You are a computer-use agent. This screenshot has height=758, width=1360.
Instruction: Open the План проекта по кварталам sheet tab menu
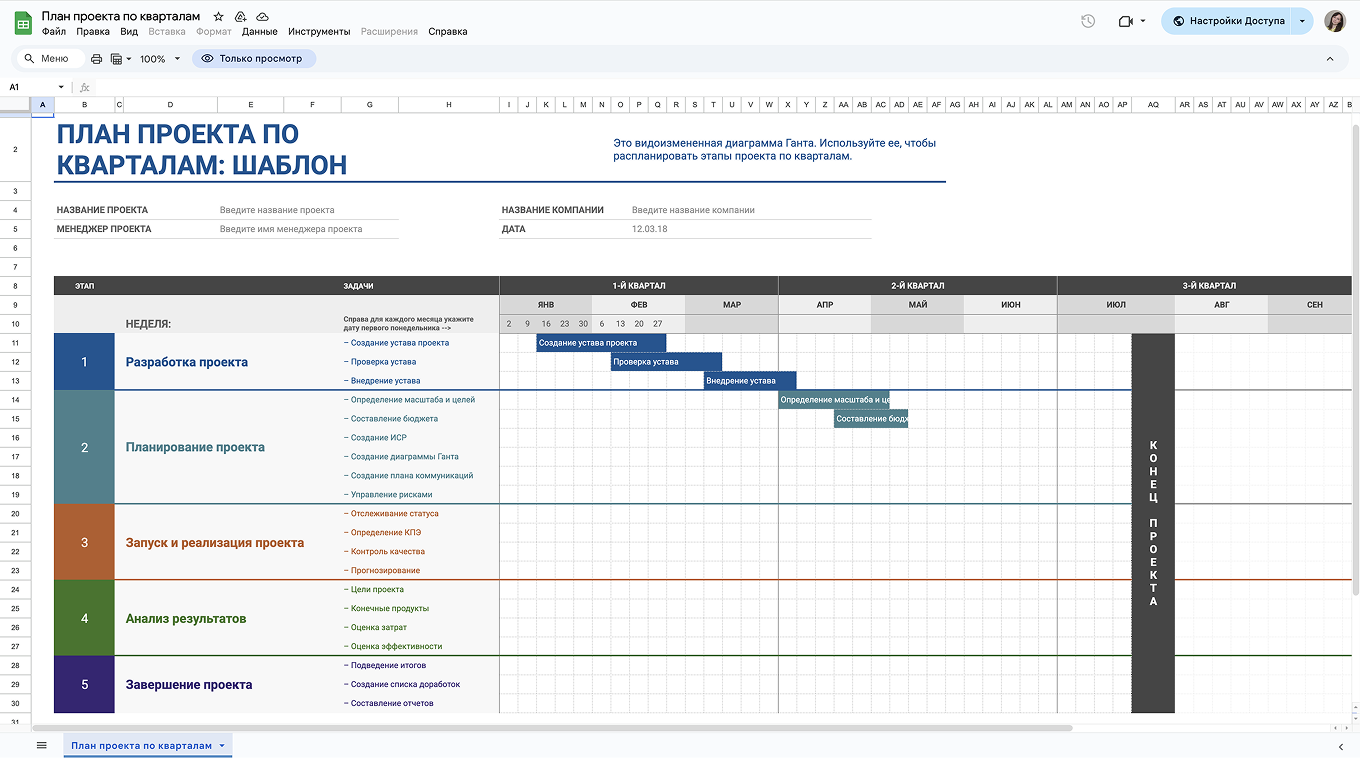tap(223, 746)
